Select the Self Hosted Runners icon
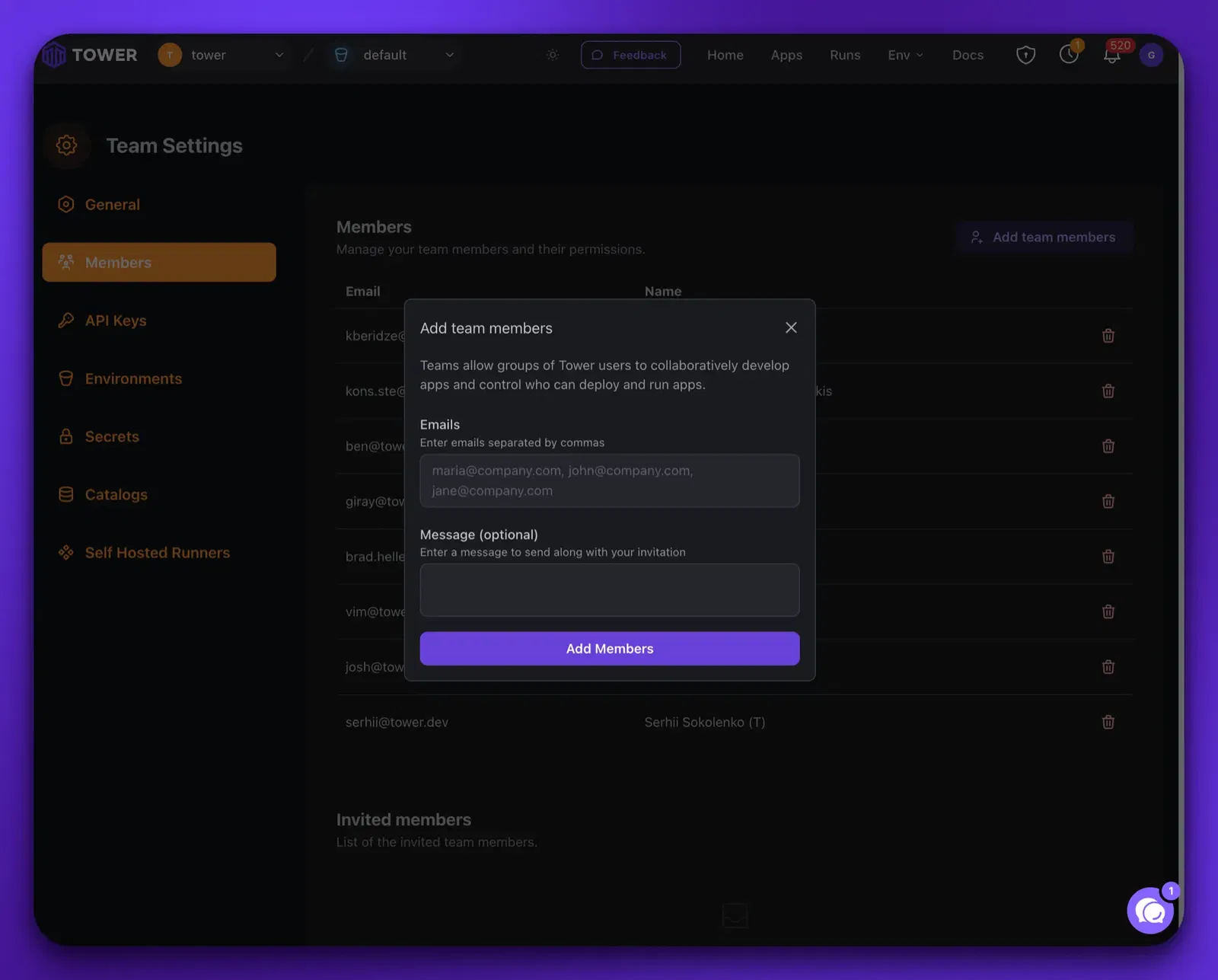Image resolution: width=1218 pixels, height=980 pixels. click(x=66, y=552)
